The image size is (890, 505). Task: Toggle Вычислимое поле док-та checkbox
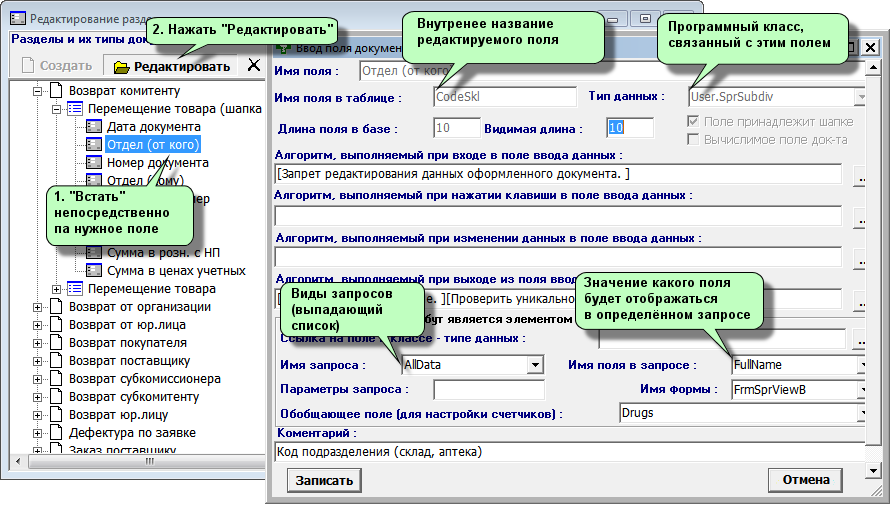[692, 140]
